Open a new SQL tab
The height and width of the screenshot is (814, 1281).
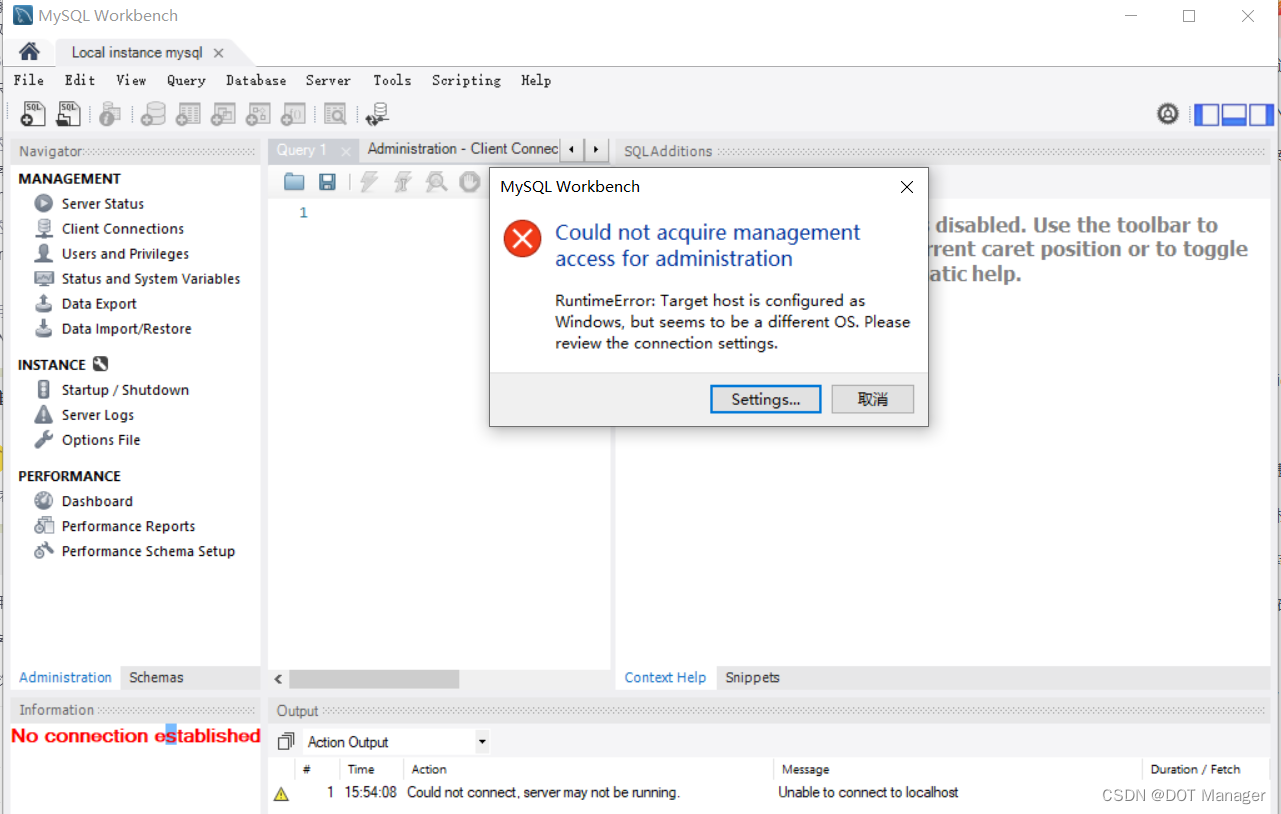coord(33,114)
